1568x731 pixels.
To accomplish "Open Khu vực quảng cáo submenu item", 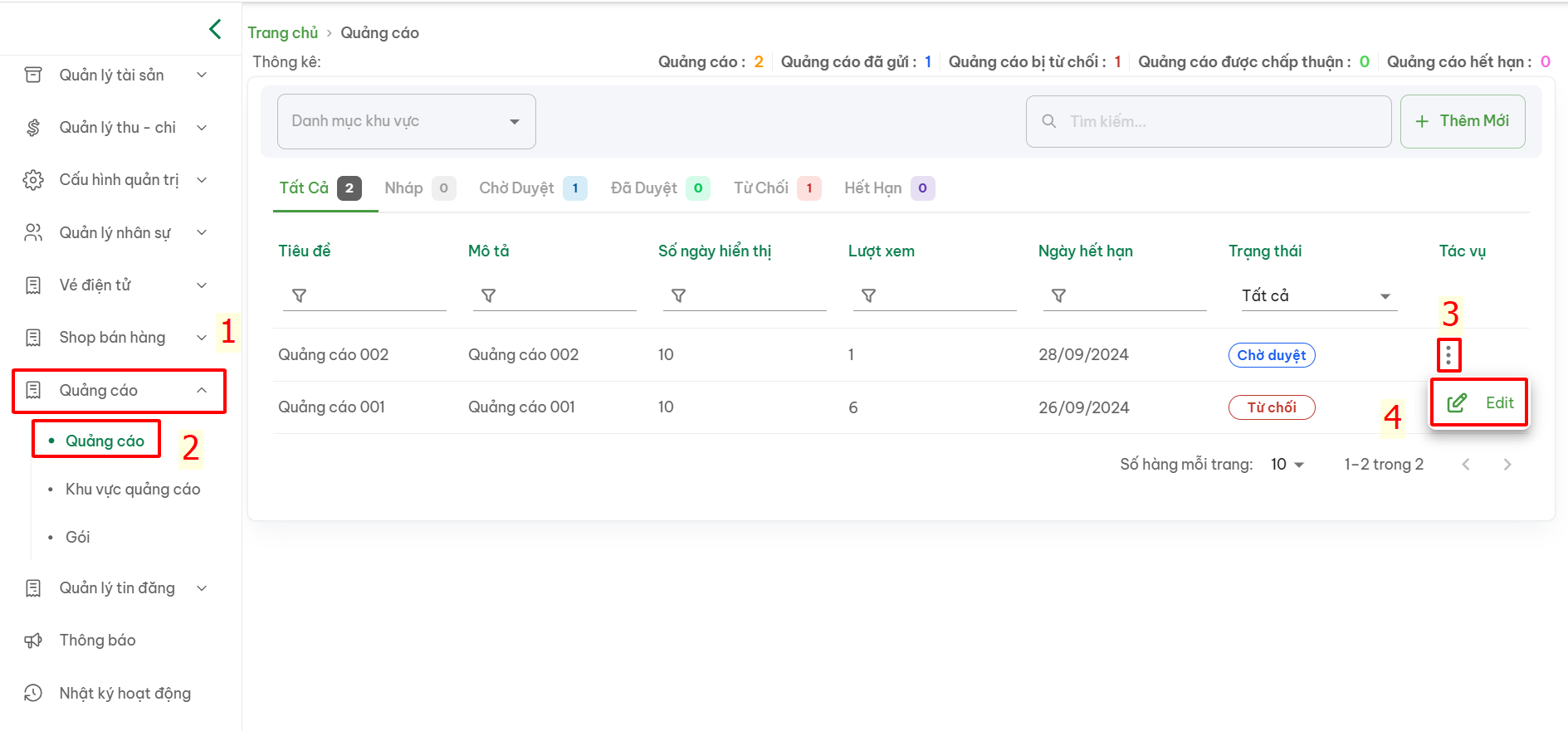I will [x=133, y=490].
